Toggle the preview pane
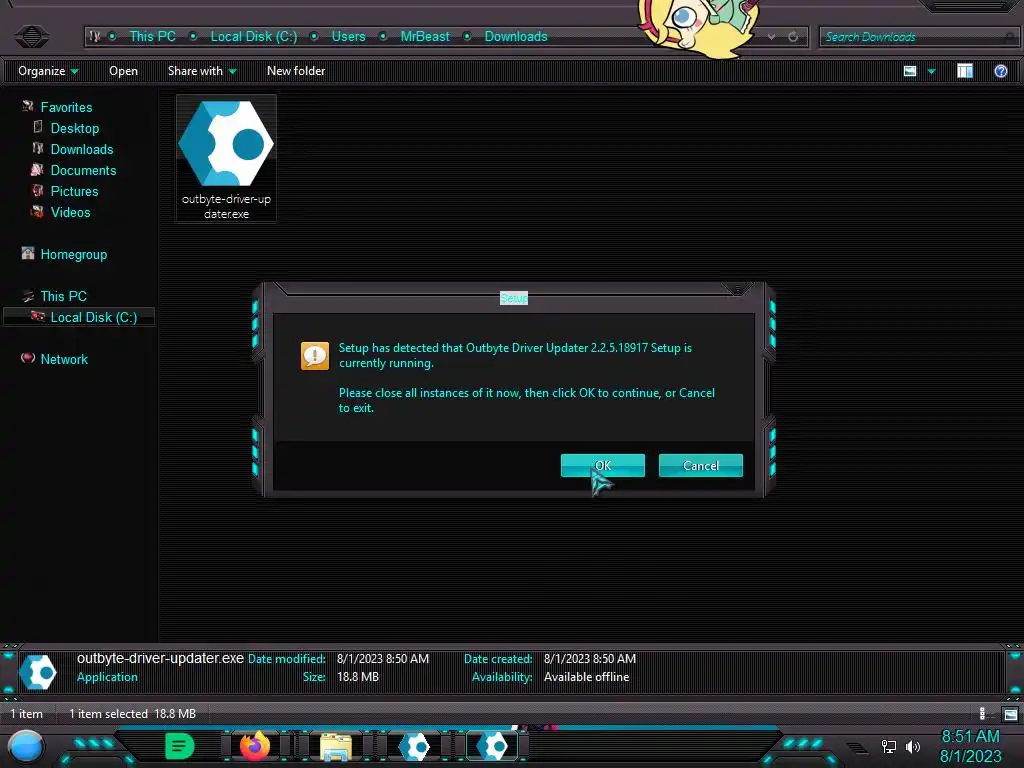The height and width of the screenshot is (768, 1024). [x=965, y=71]
